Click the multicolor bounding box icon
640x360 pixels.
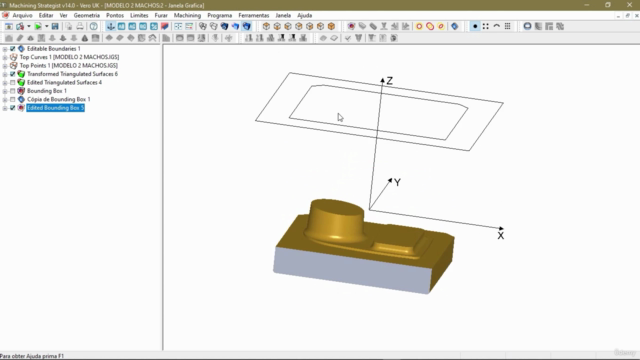pos(351,27)
